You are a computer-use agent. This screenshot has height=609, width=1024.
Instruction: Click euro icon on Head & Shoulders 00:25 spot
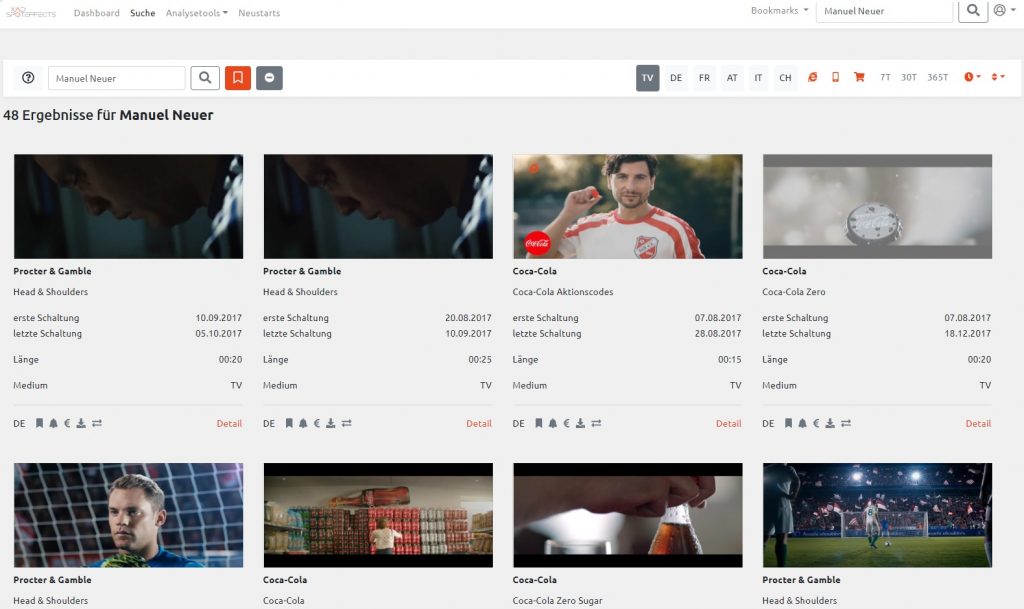[317, 423]
